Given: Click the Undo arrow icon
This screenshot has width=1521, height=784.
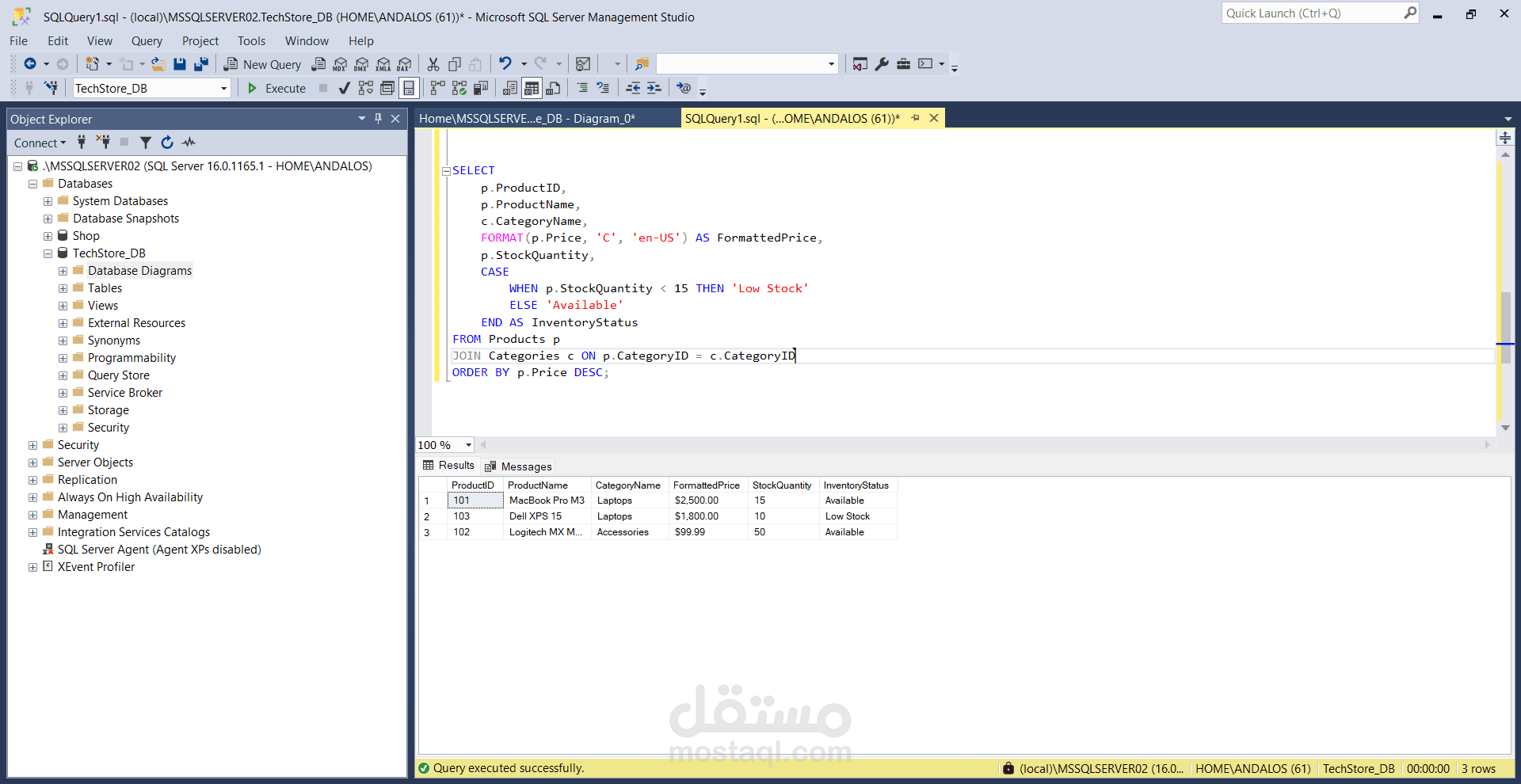Looking at the screenshot, I should click(505, 64).
